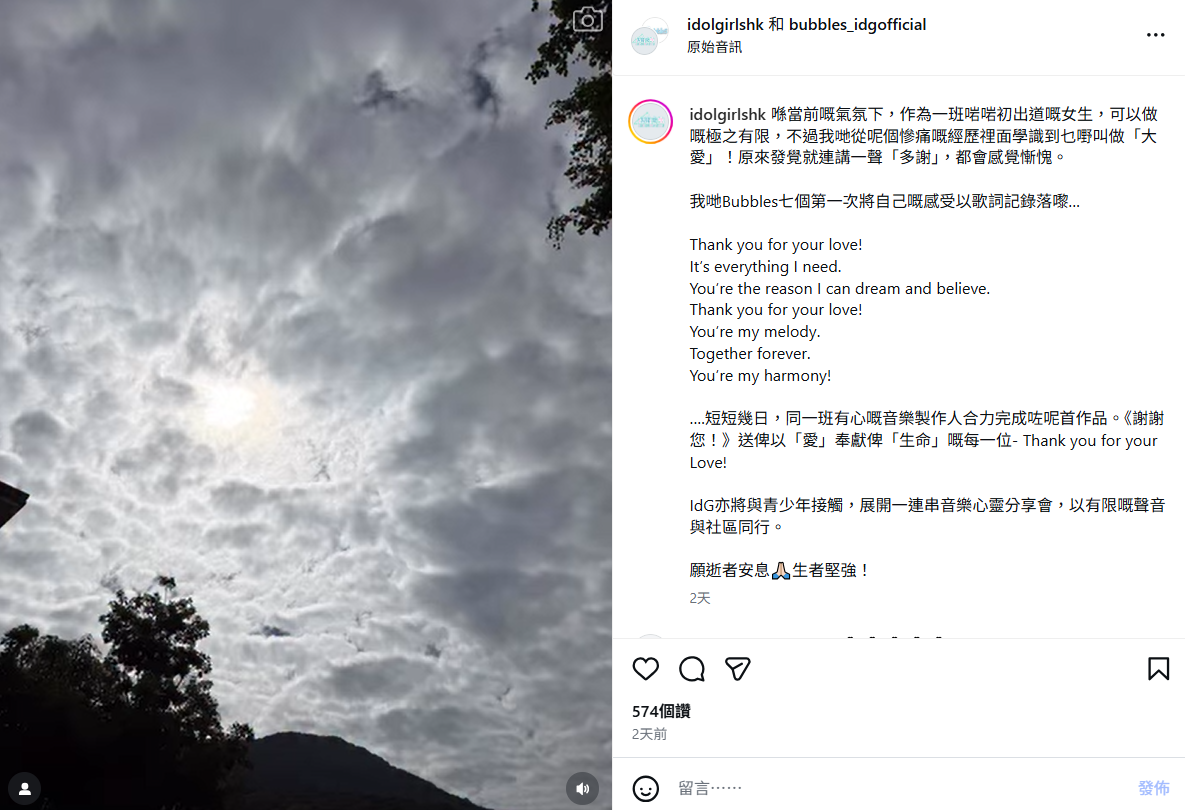Screen dimensions: 1185x810
Task: Click the 2天前 post timestamp
Action: tap(649, 734)
